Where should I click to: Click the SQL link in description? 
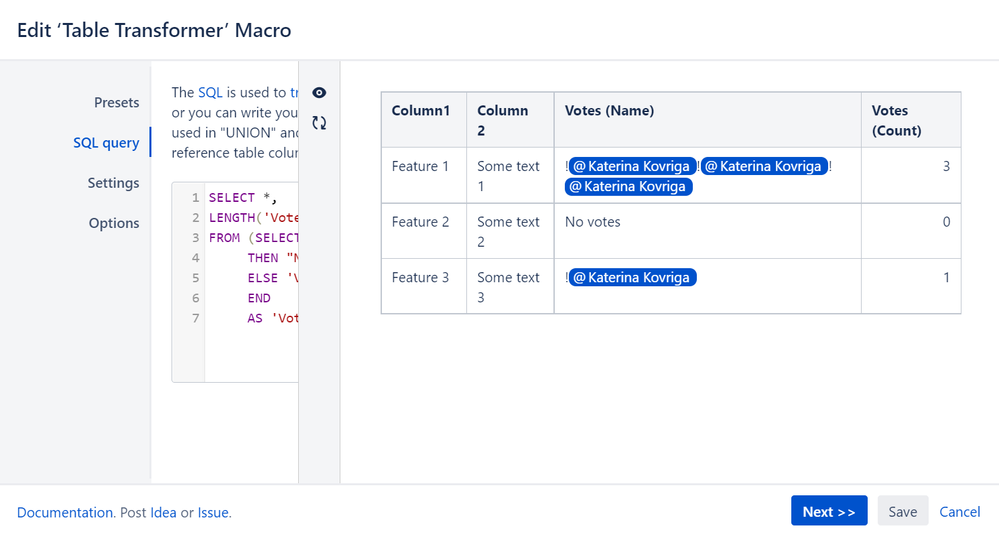[x=210, y=92]
